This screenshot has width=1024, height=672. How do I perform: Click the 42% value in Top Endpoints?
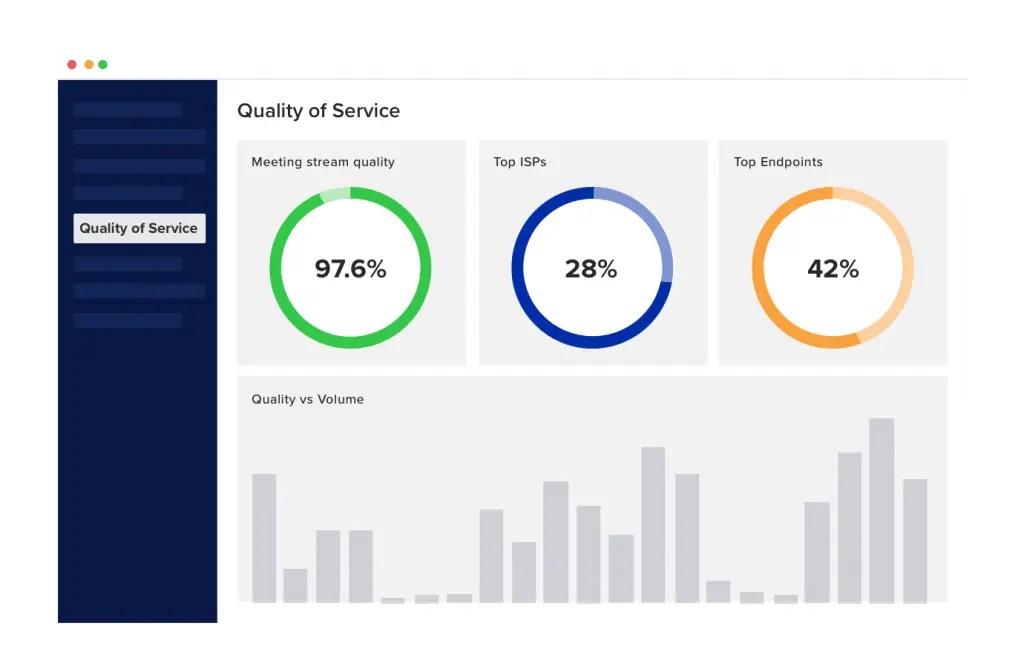click(833, 268)
